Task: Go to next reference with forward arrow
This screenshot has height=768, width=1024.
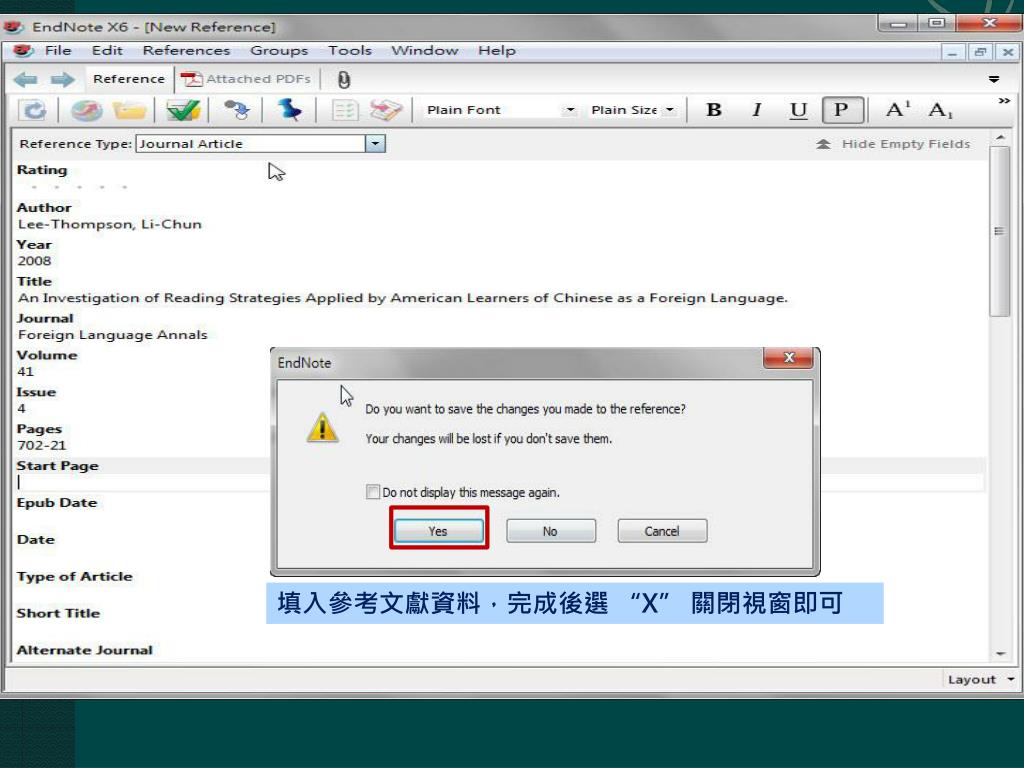Action: (x=63, y=80)
